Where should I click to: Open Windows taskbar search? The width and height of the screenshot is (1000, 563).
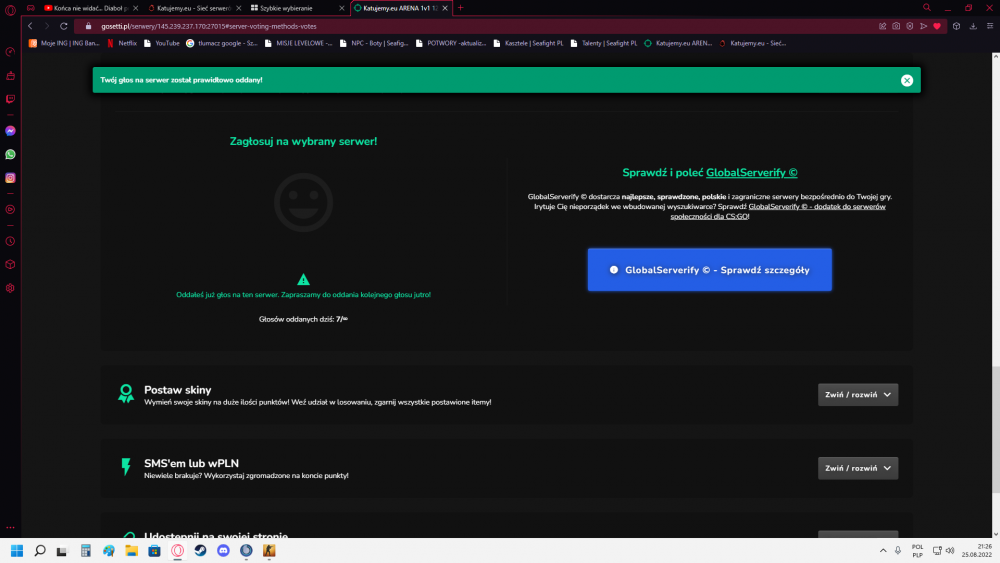click(40, 551)
